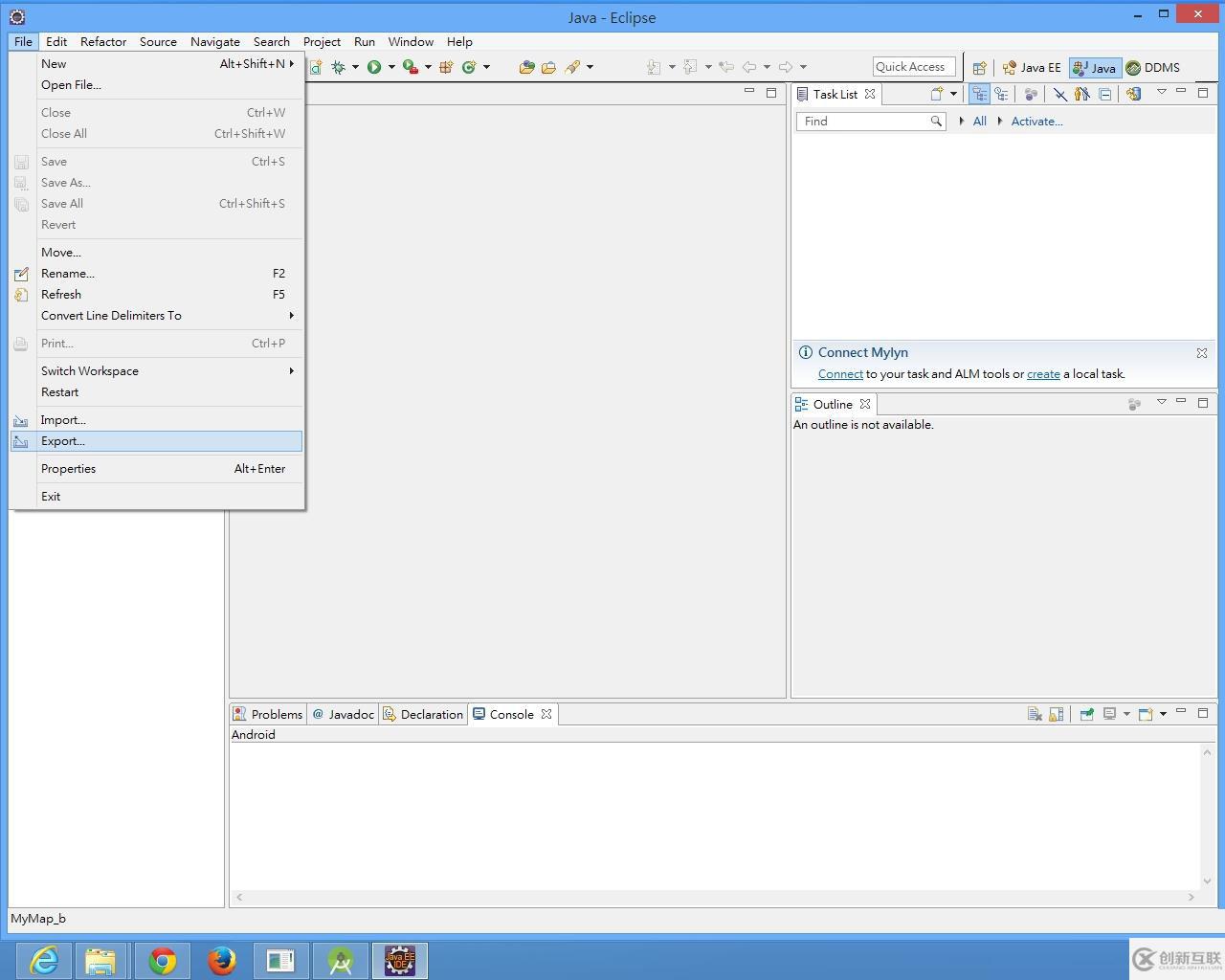Click the Previous Annotation toolbar icon
1225x980 pixels.
[691, 67]
